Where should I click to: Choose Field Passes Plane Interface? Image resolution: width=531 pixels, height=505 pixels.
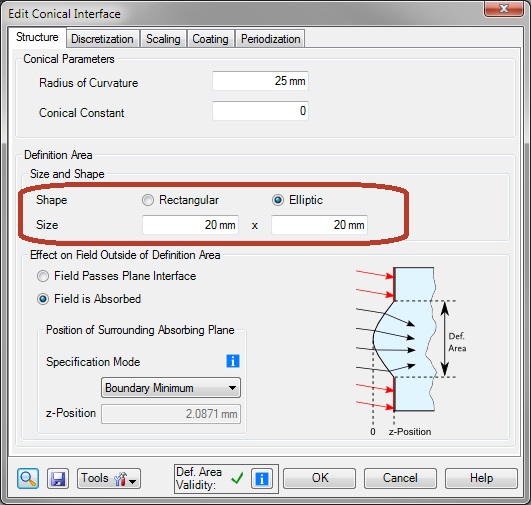pyautogui.click(x=43, y=276)
